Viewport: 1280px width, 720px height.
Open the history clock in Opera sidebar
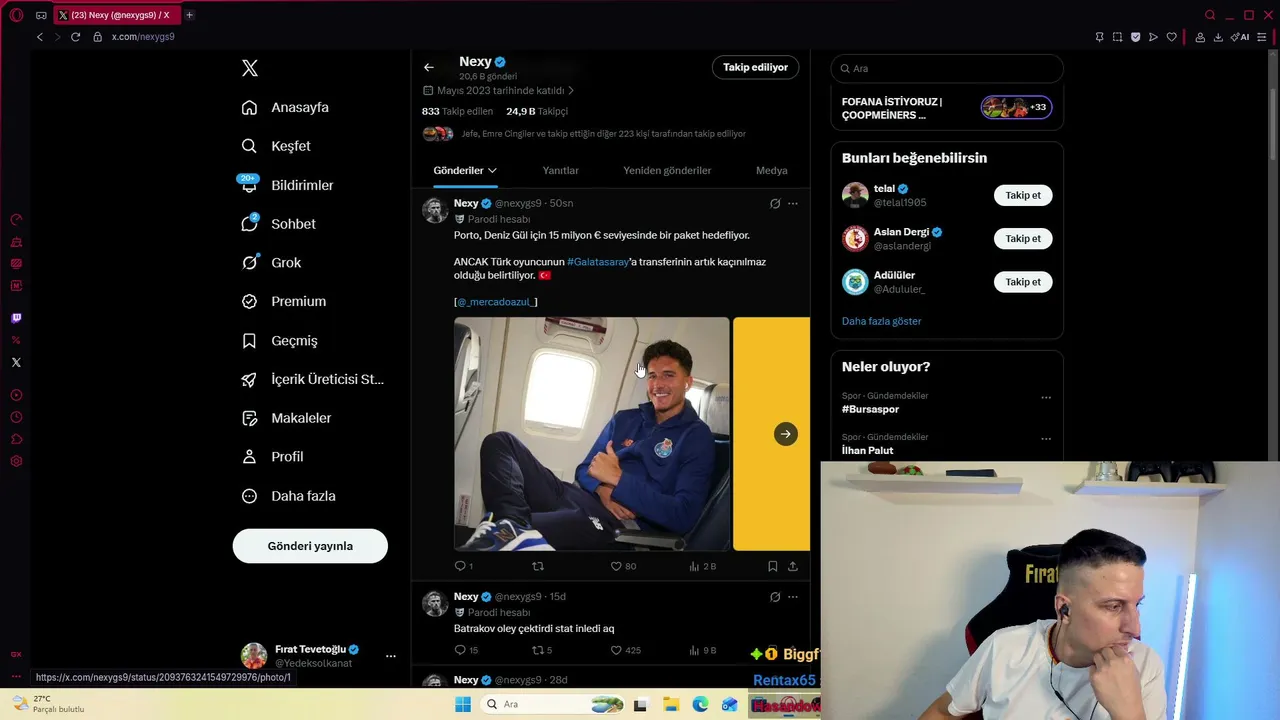pyautogui.click(x=16, y=417)
